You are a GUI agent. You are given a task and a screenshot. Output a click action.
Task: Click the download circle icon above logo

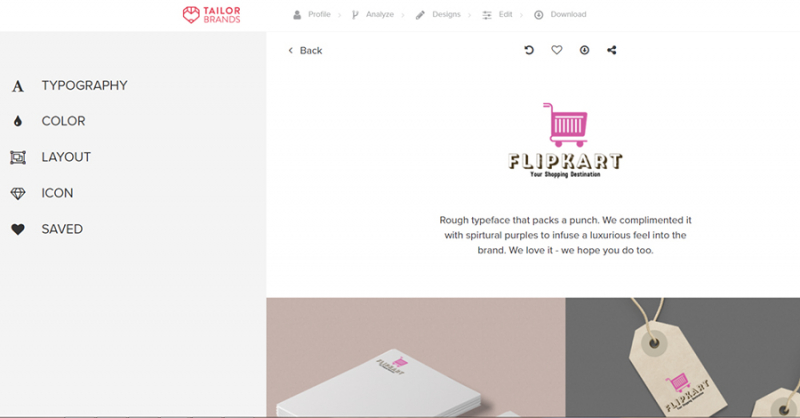click(584, 50)
